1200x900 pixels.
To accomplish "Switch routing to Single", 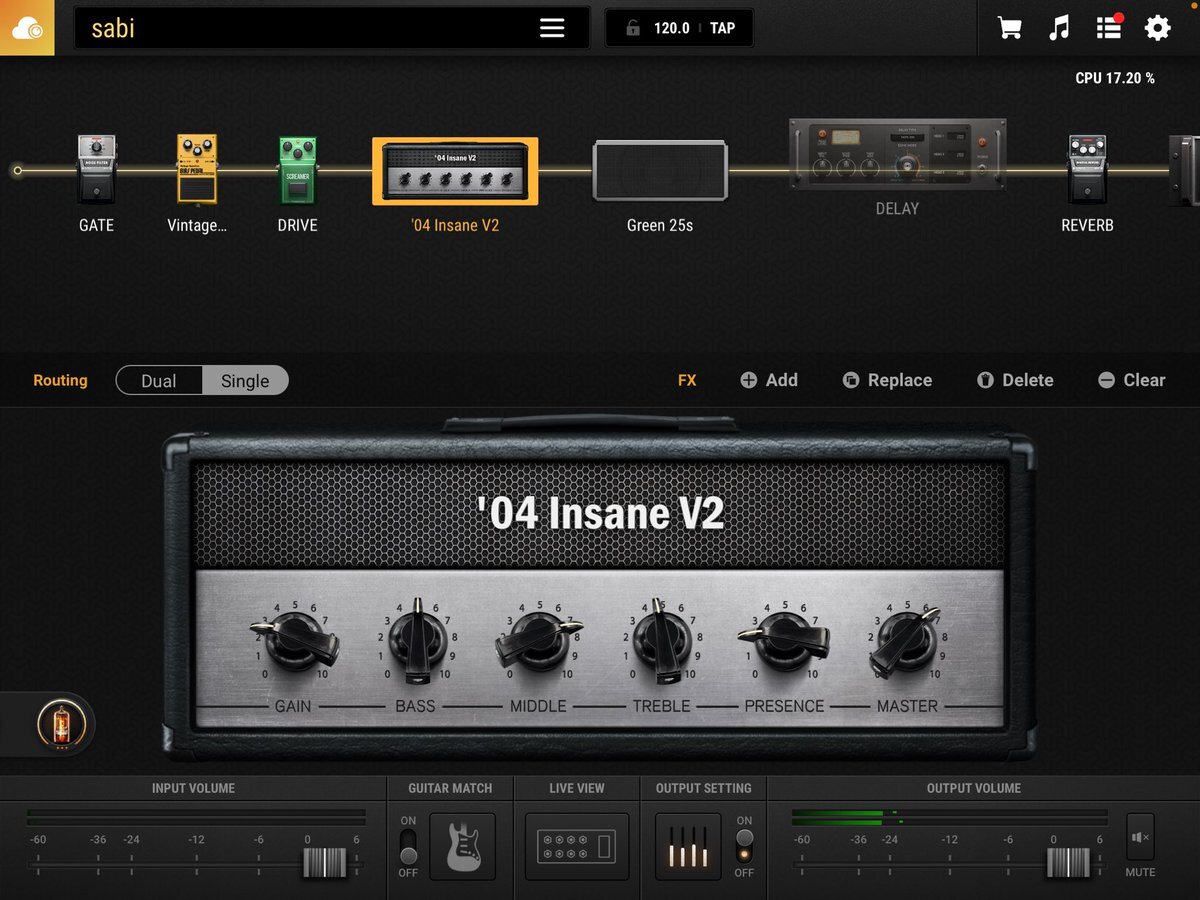I will pos(245,381).
